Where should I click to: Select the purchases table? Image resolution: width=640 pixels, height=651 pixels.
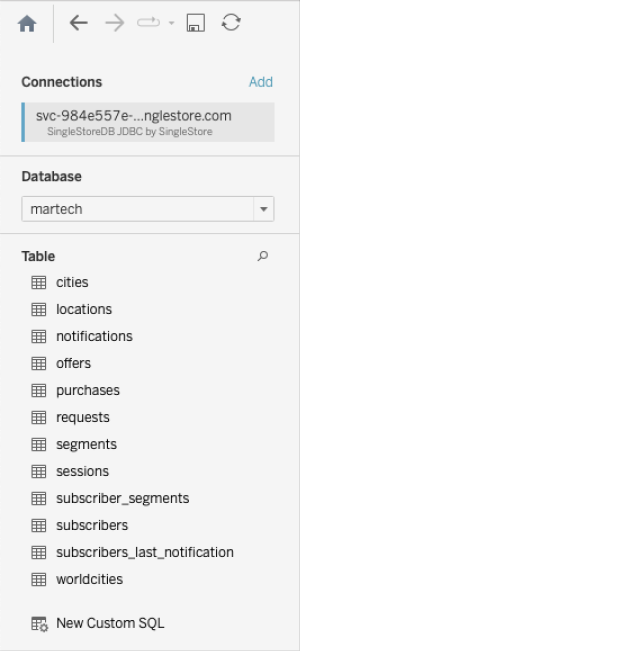[88, 391]
